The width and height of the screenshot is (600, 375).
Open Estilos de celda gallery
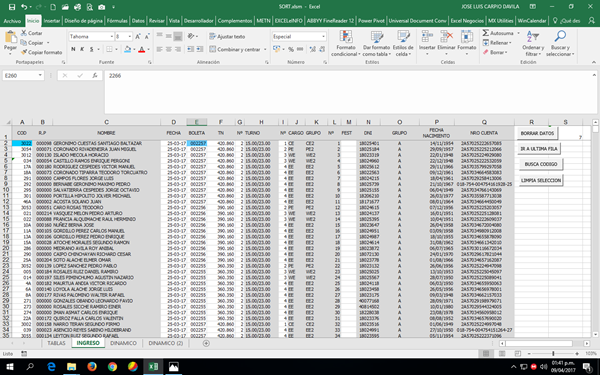pyautogui.click(x=403, y=44)
